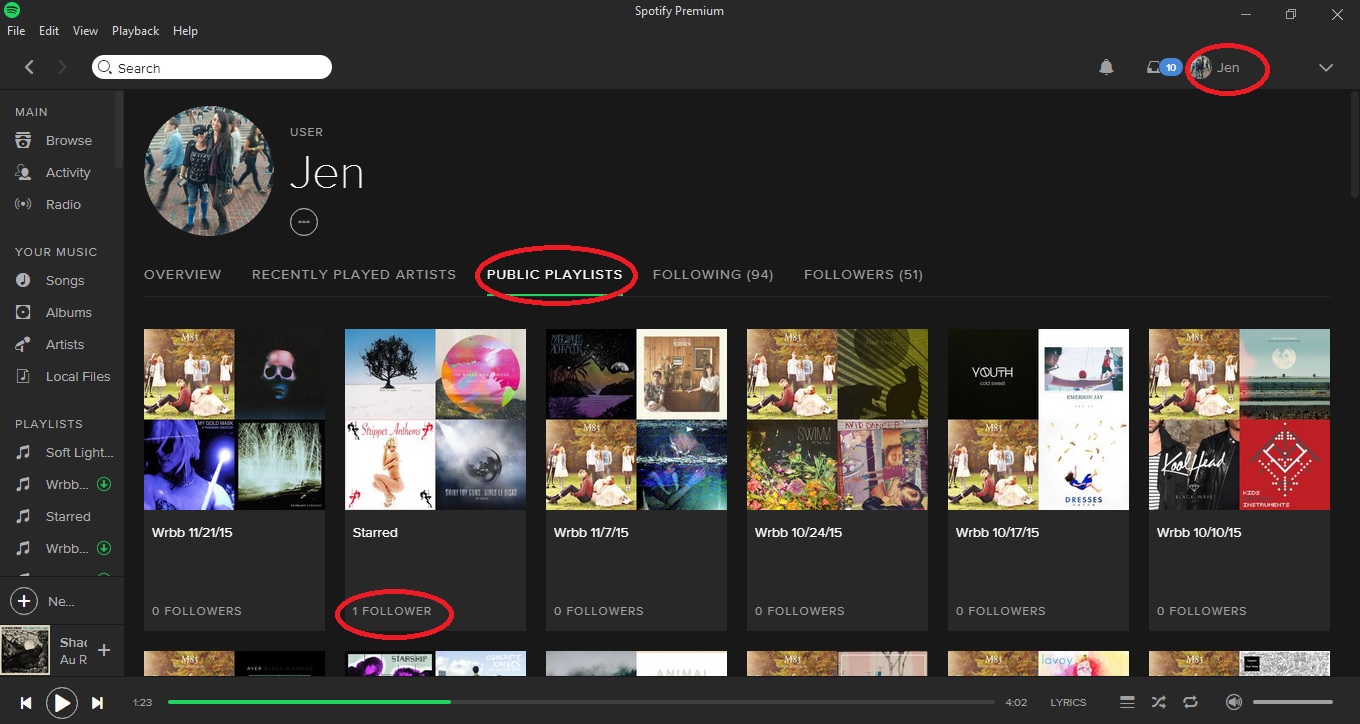This screenshot has width=1360, height=724.
Task: Enable repeat mode
Action: pos(1190,702)
